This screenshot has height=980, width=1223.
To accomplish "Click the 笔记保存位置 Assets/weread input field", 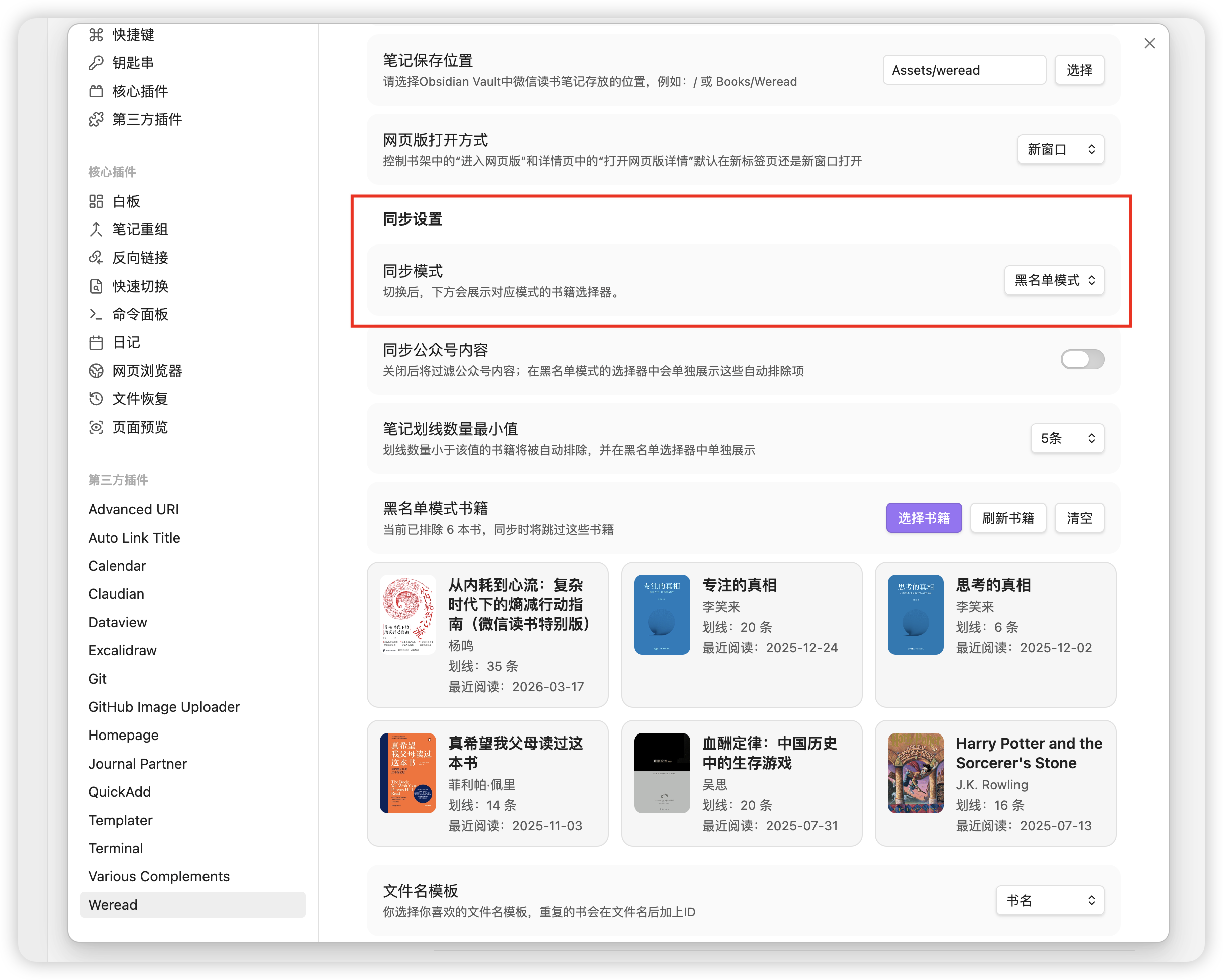I will 963,70.
